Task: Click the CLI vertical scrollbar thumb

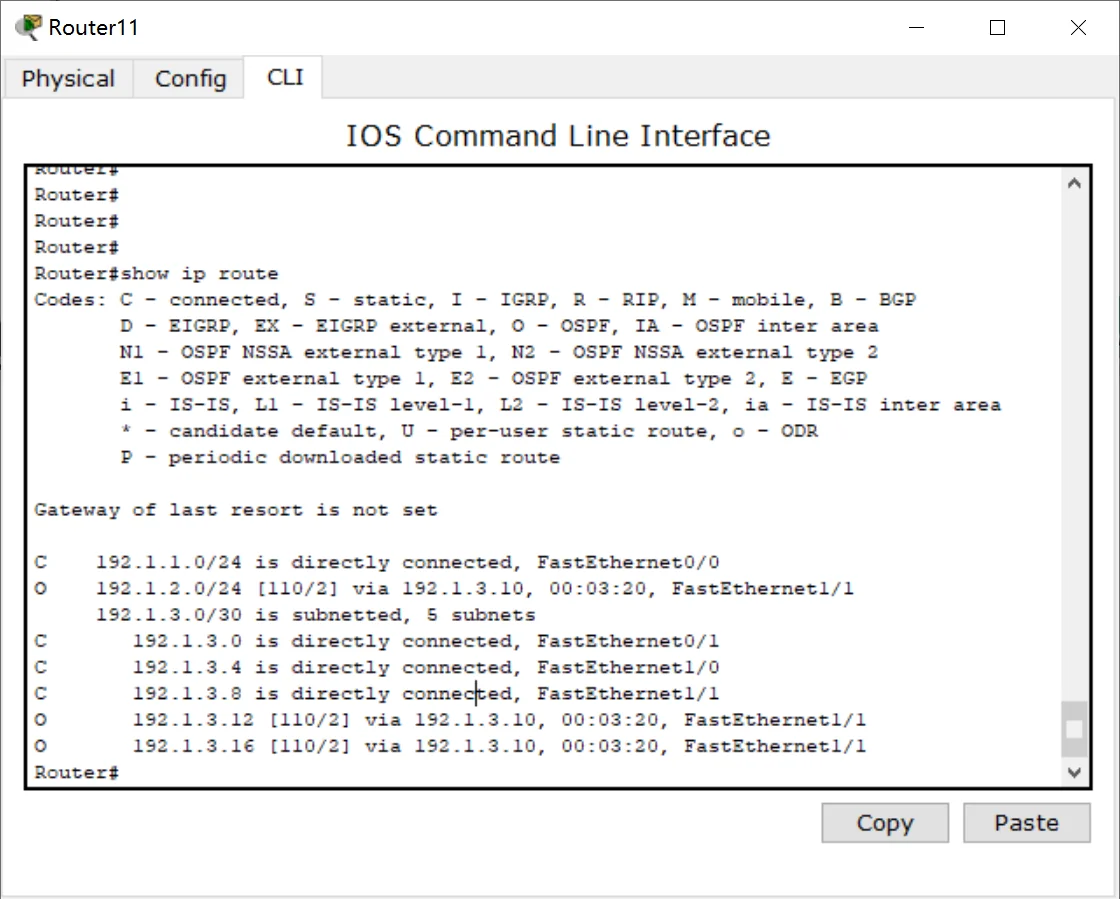Action: tap(1074, 729)
